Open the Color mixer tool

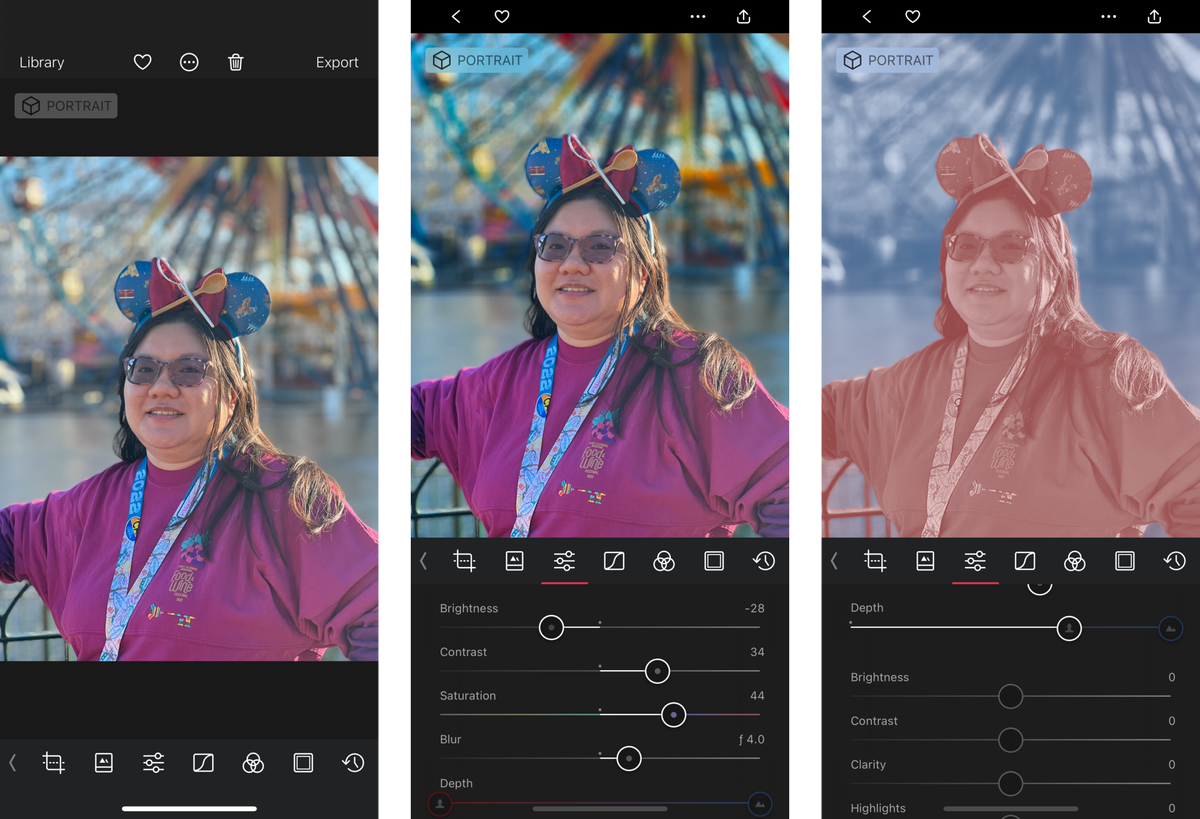pos(664,561)
